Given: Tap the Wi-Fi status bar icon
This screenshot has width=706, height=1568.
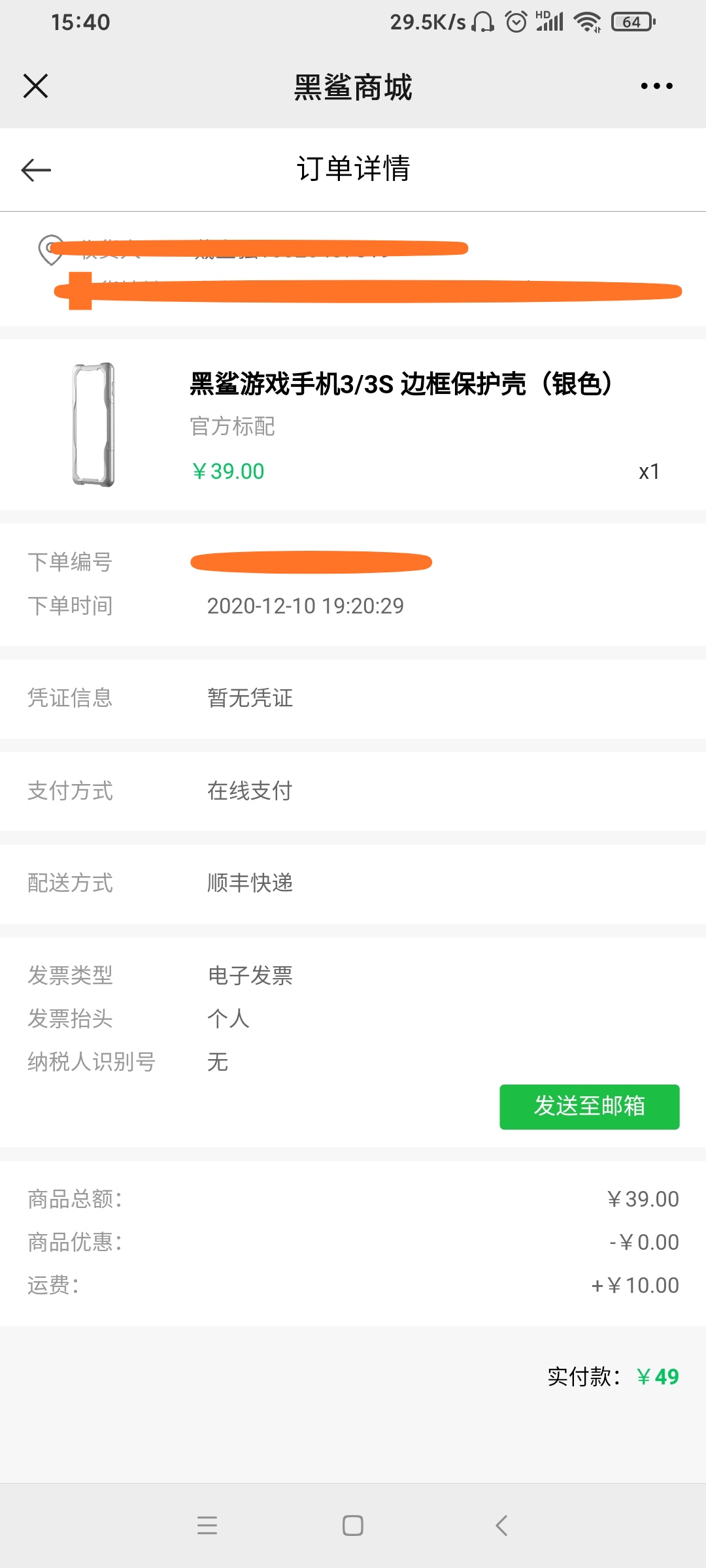Looking at the screenshot, I should [586, 22].
